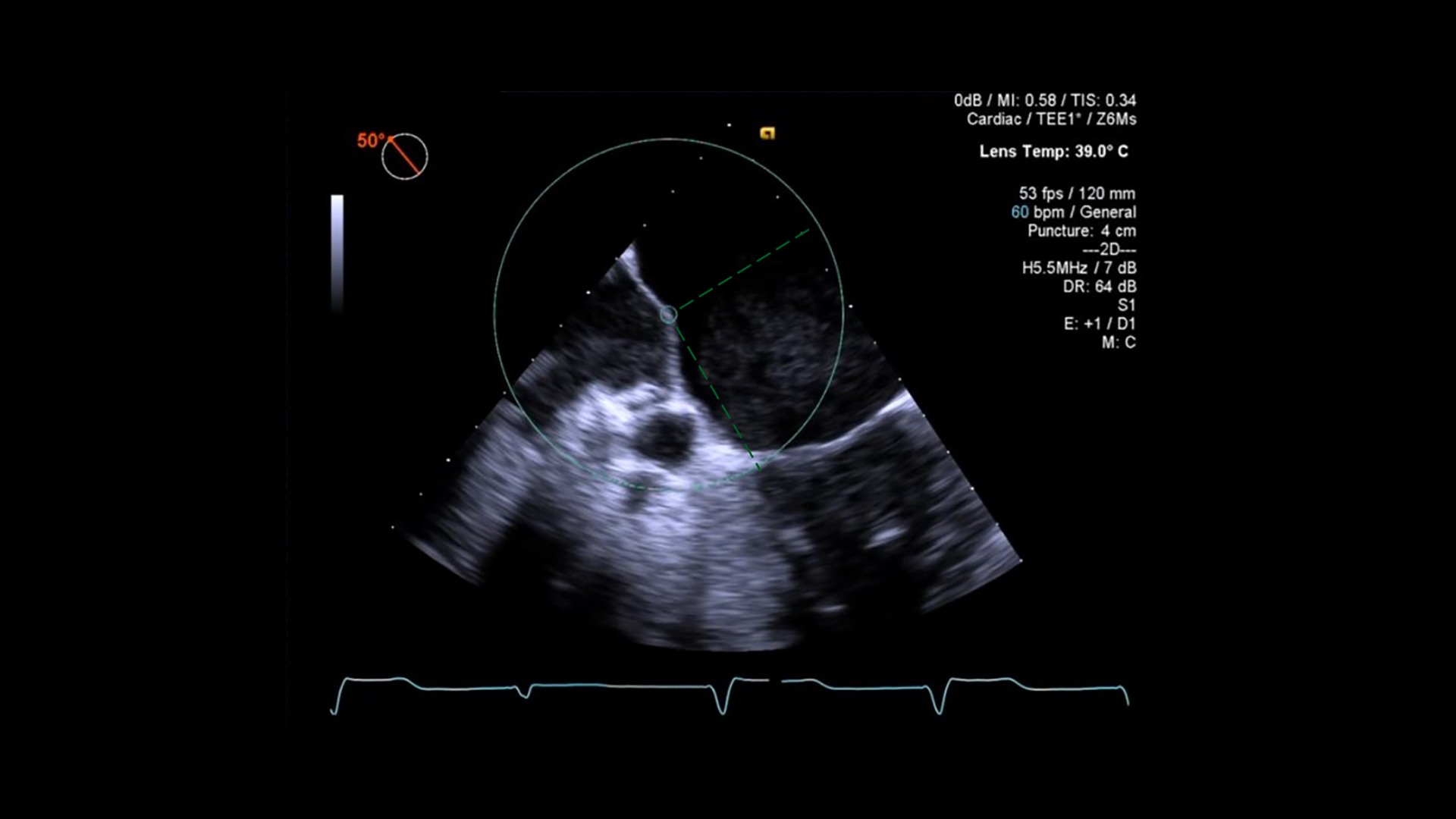This screenshot has height=819, width=1456.
Task: Click the grayscale brightness bar
Action: [337, 254]
